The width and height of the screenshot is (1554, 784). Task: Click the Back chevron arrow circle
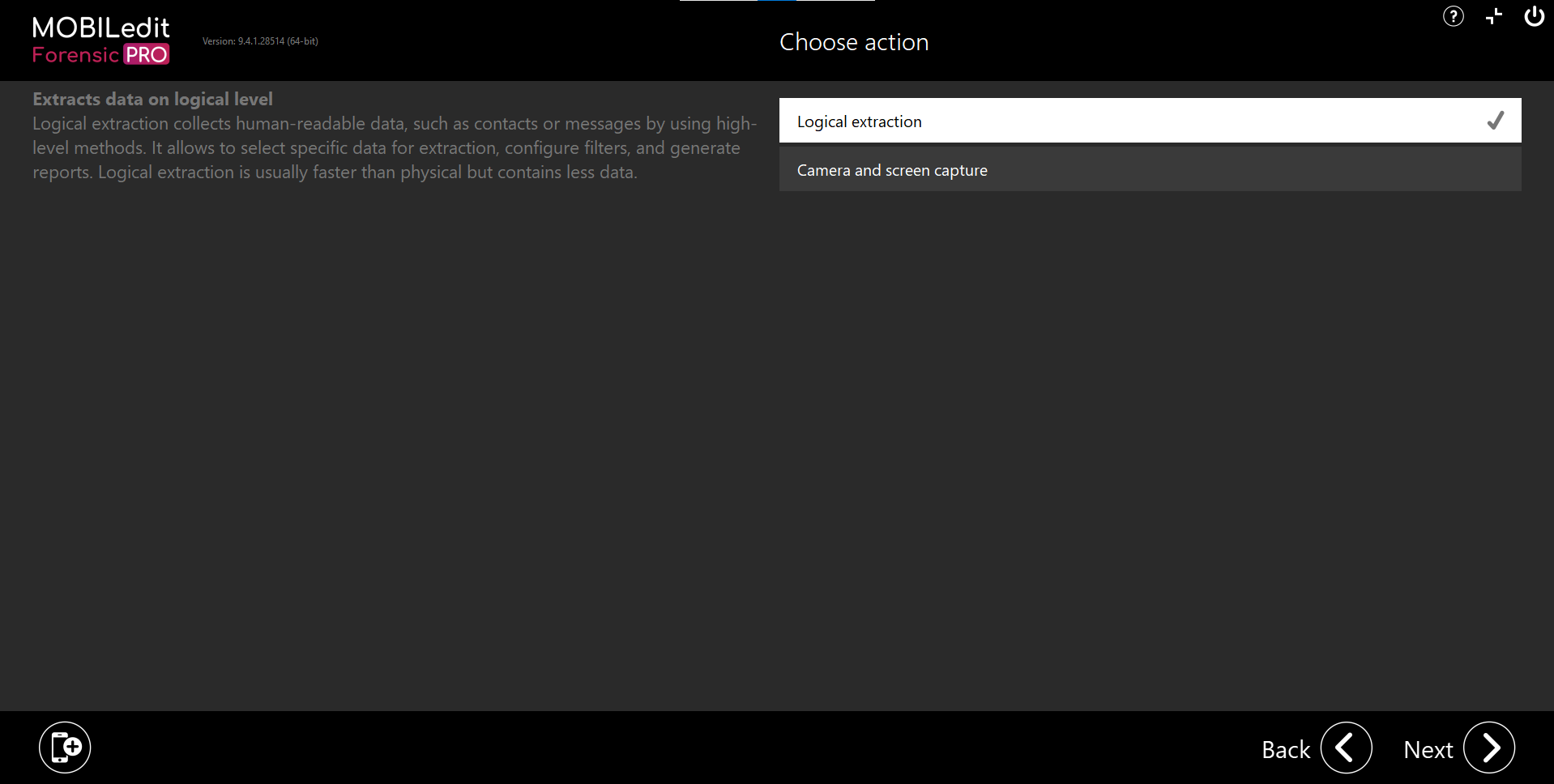(1345, 748)
